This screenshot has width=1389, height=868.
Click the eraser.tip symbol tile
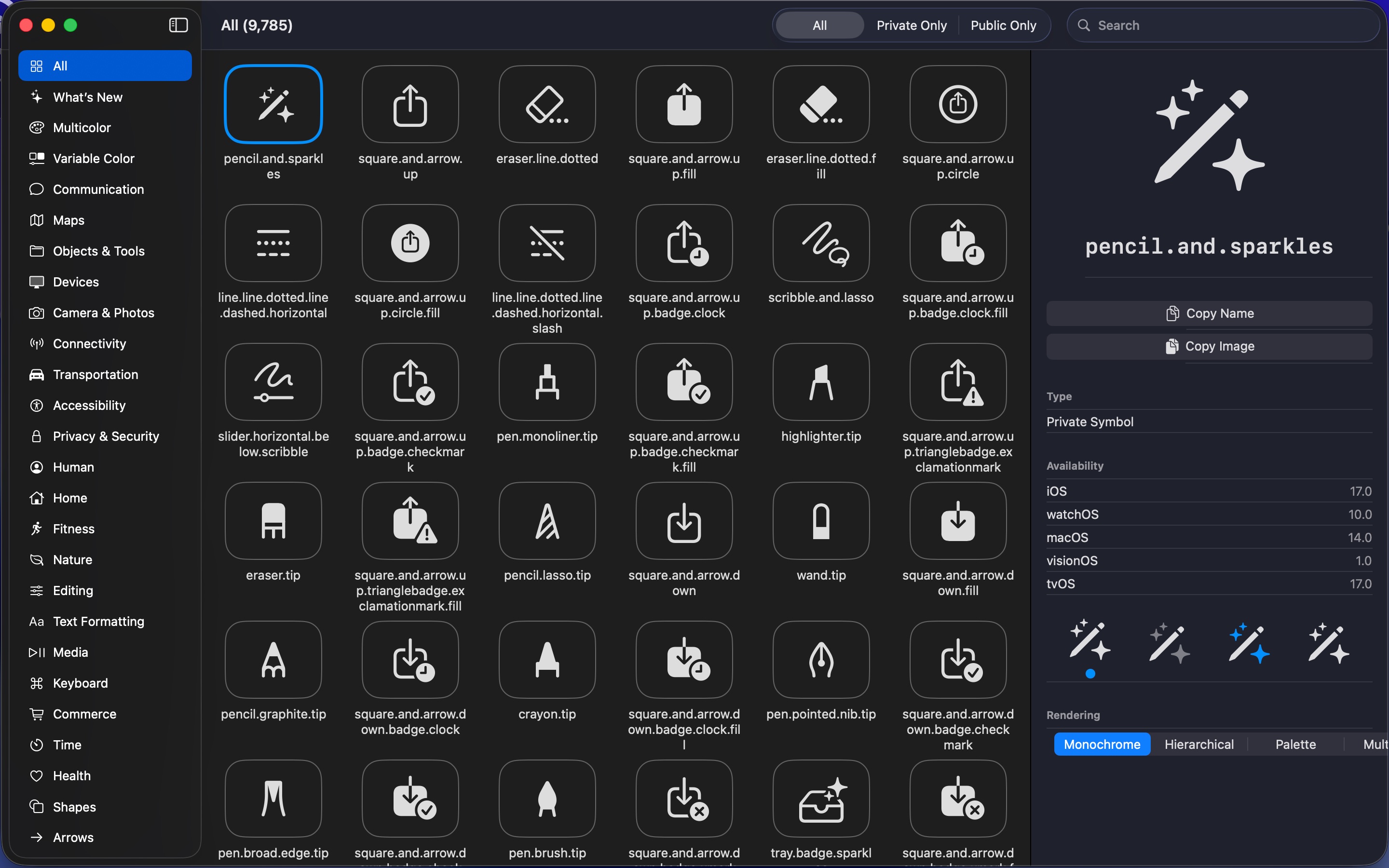click(x=273, y=521)
